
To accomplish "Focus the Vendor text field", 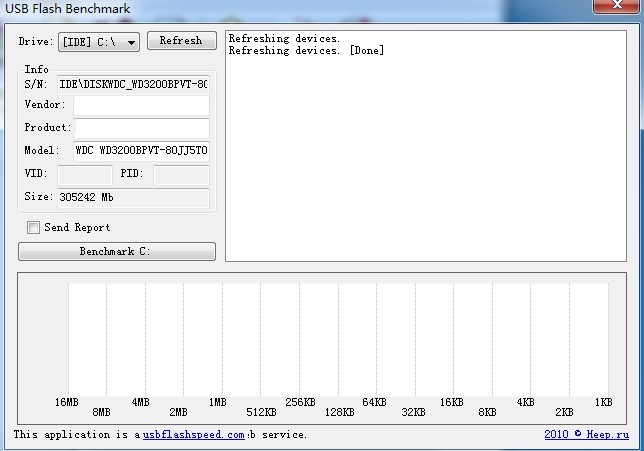I will pos(140,105).
